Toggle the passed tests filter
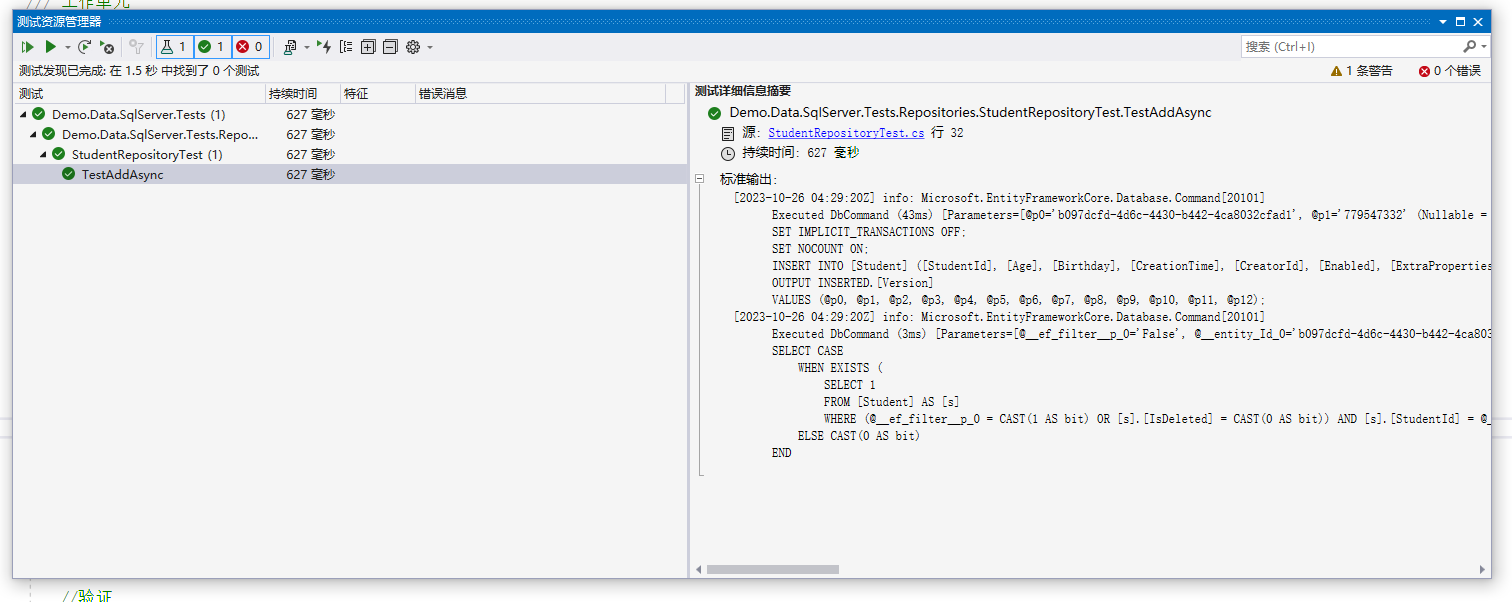Screen dimensions: 1512x602 click(x=211, y=47)
